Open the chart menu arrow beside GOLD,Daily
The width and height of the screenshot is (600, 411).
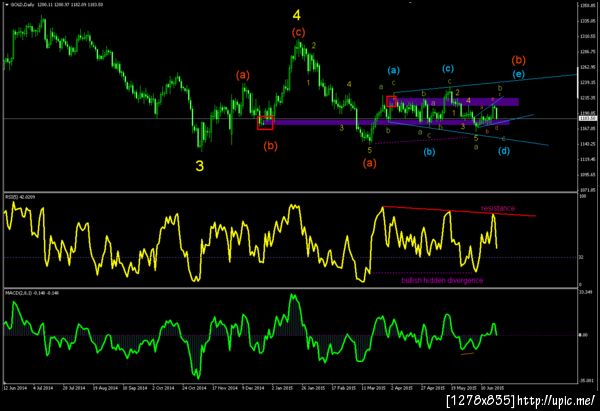(x=7, y=5)
